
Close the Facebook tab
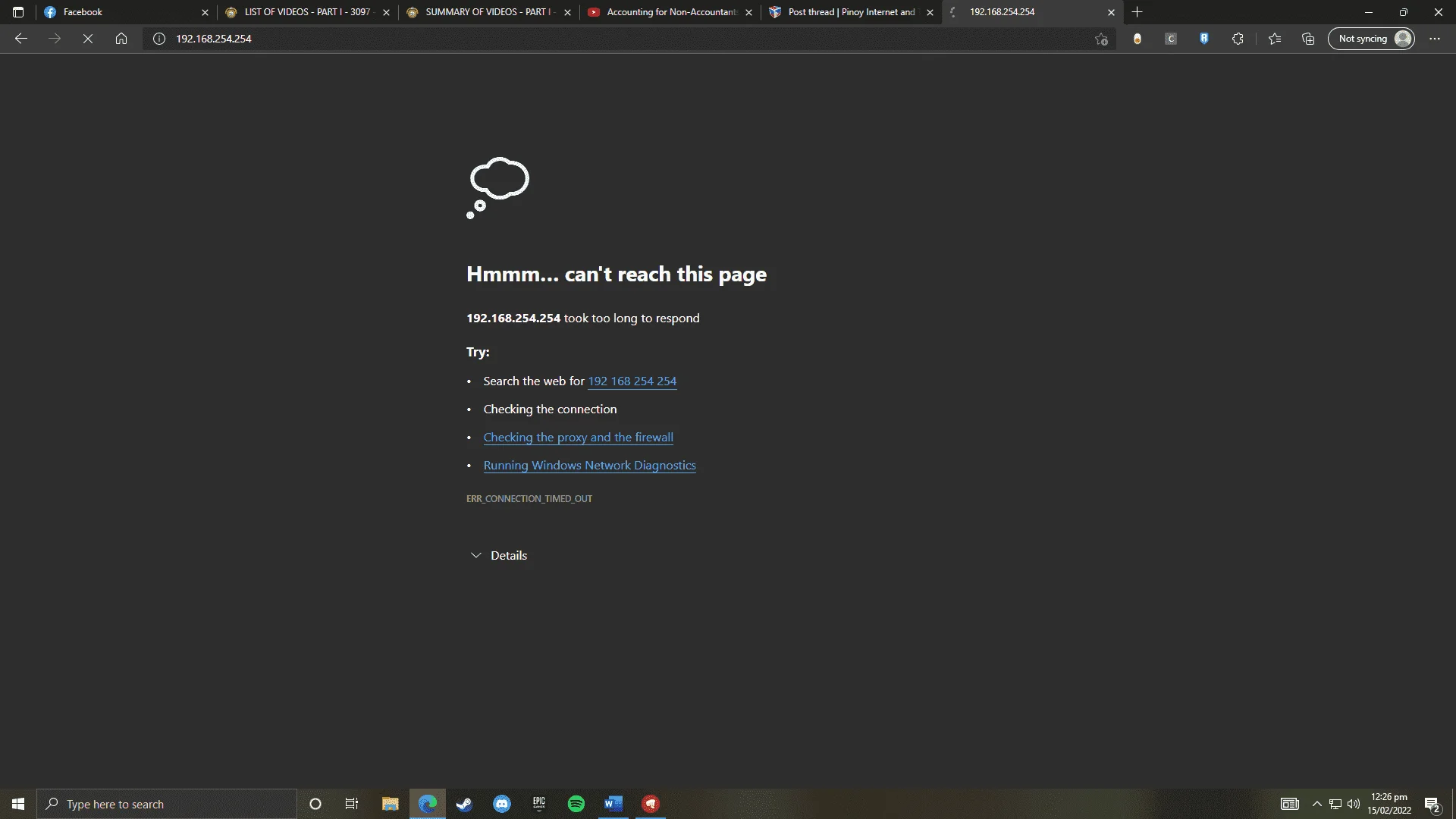pos(205,12)
